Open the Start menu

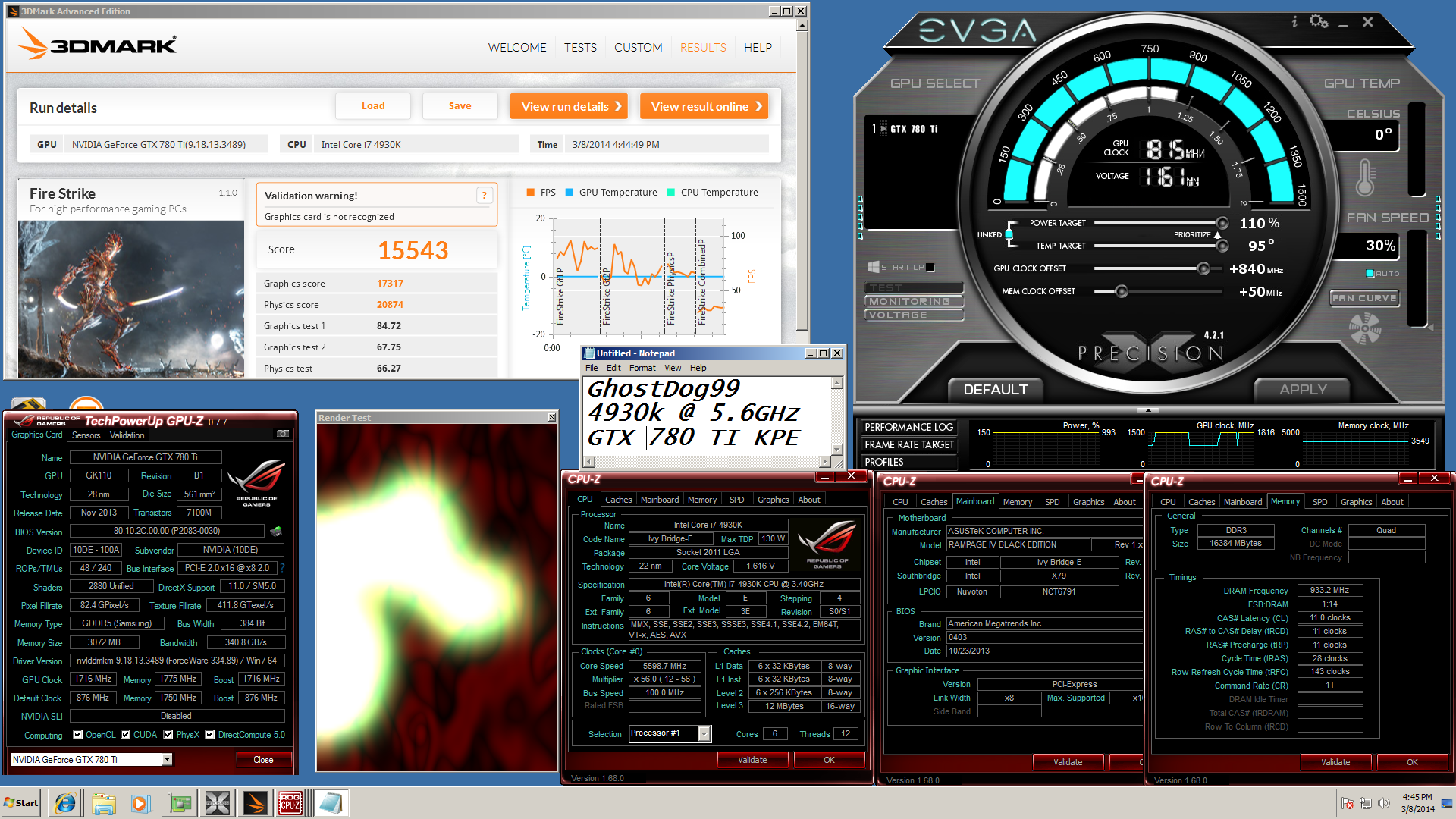point(21,803)
